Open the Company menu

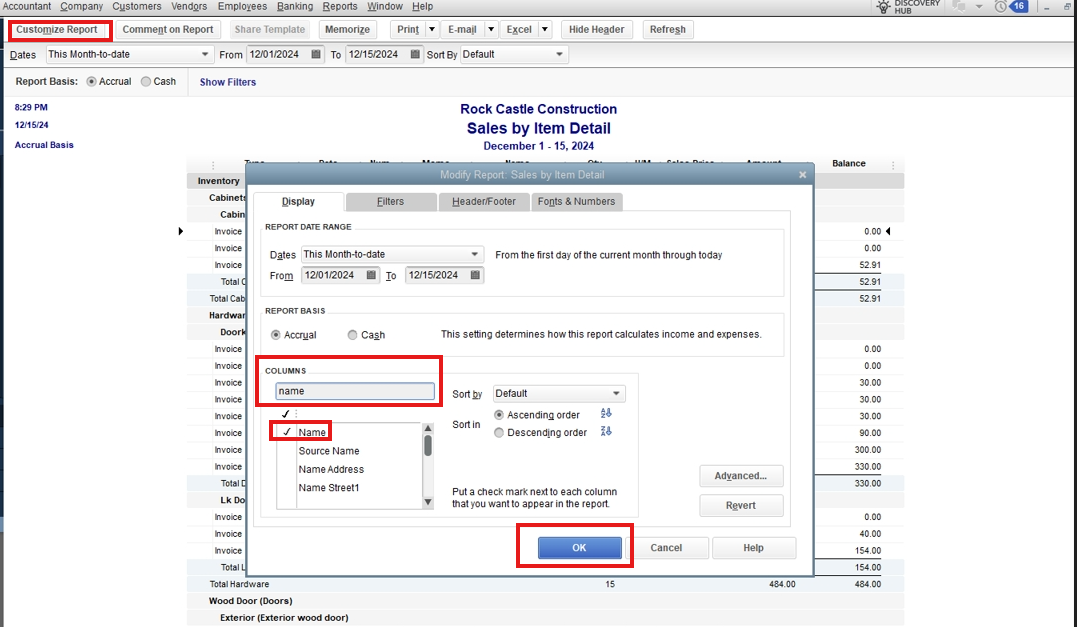click(x=81, y=6)
